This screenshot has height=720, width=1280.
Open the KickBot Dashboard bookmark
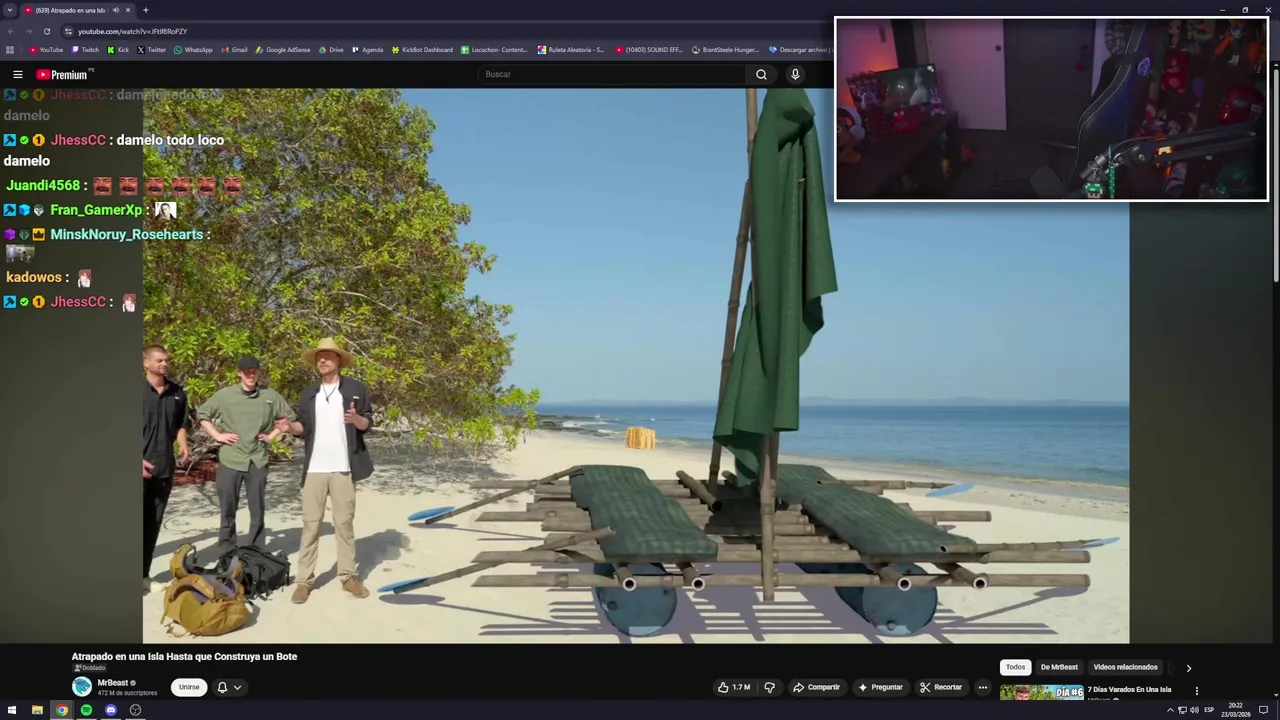pyautogui.click(x=422, y=50)
